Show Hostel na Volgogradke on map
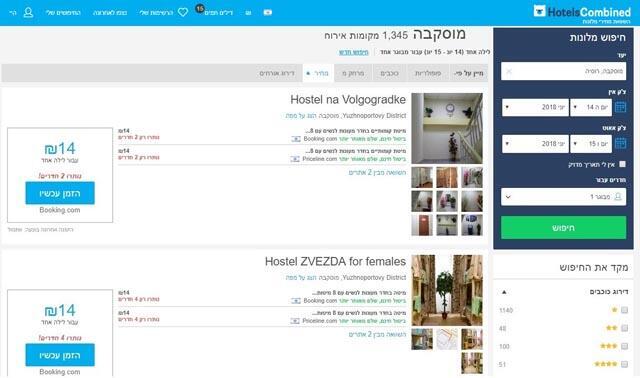The height and width of the screenshot is (378, 640). (x=301, y=116)
